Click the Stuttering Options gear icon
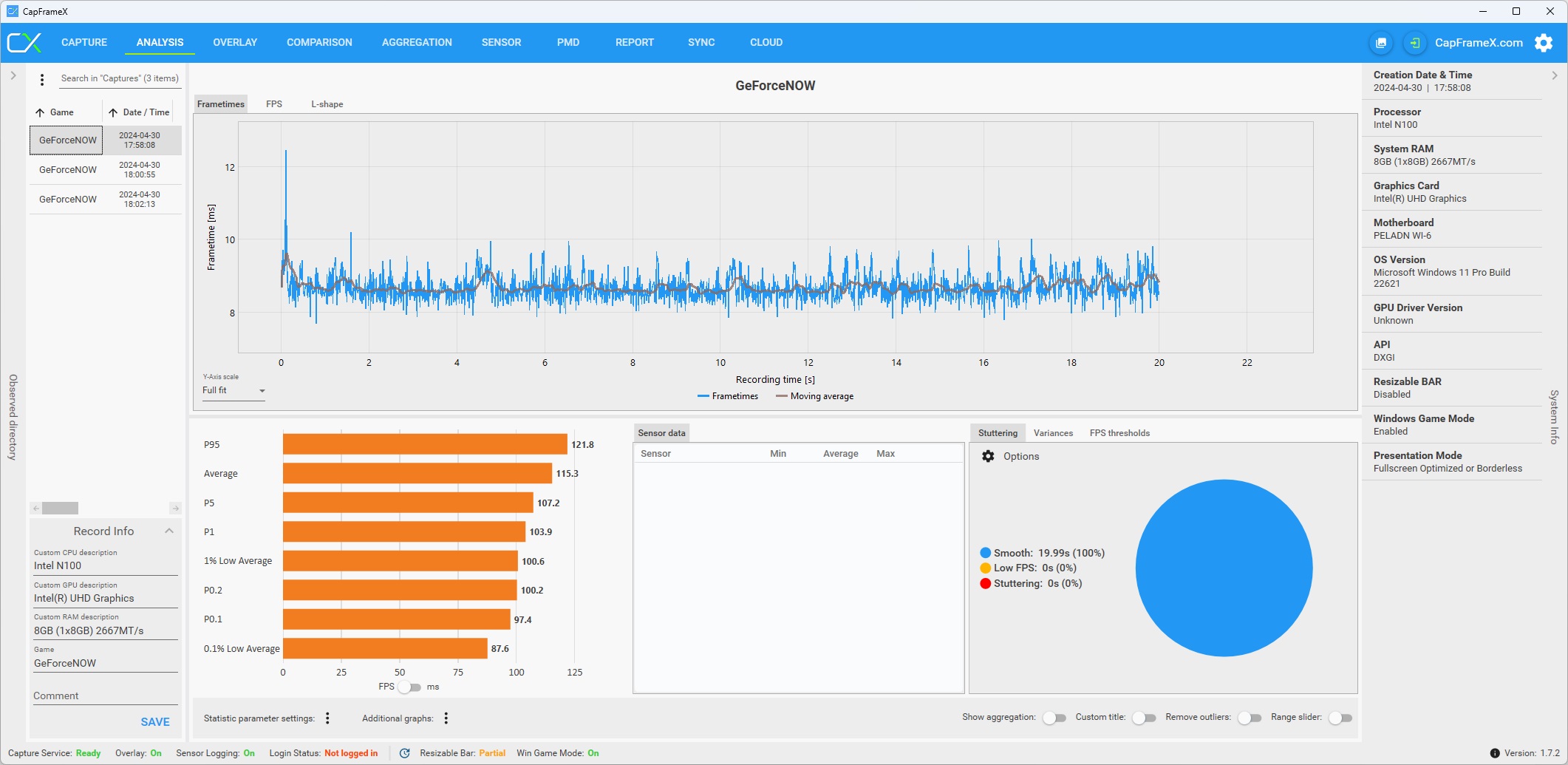The image size is (1568, 765). (x=988, y=456)
